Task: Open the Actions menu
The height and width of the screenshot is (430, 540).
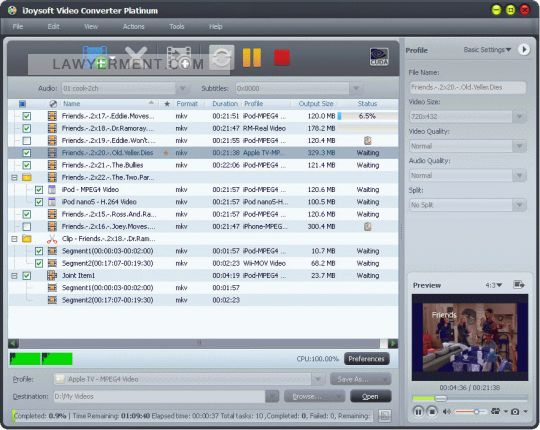Action: pos(134,27)
